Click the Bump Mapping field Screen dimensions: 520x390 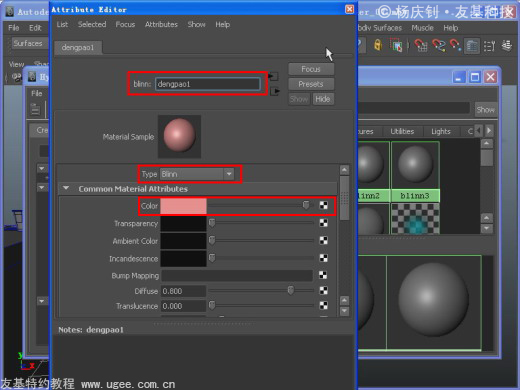pyautogui.click(x=237, y=275)
